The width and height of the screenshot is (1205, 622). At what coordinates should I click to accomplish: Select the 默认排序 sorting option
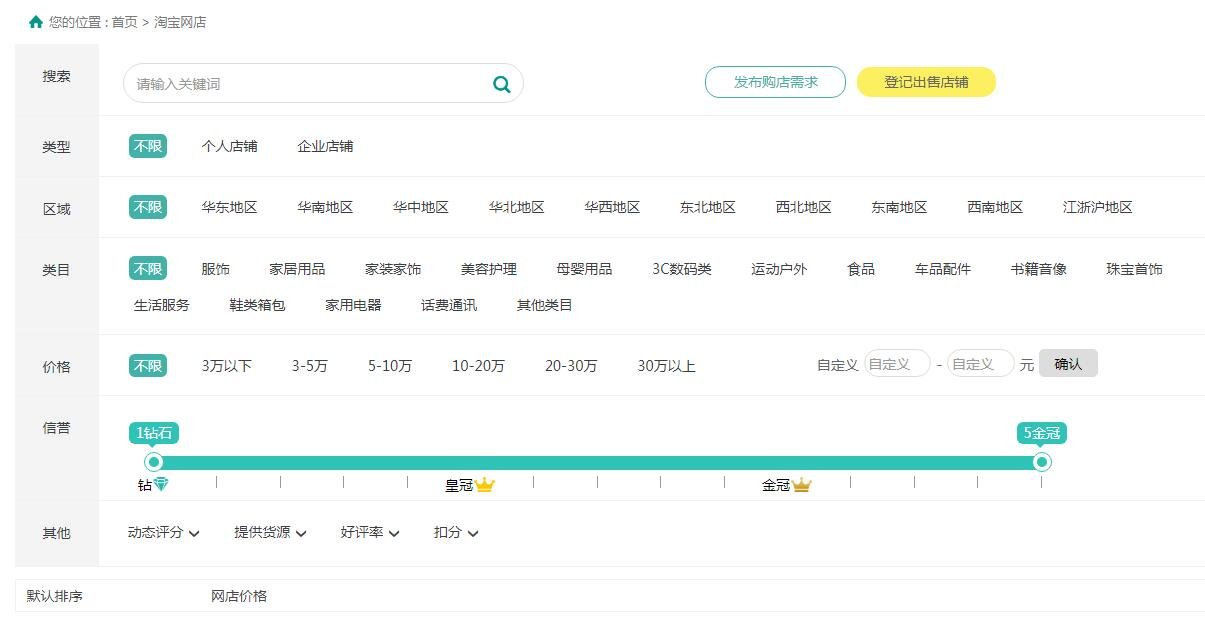click(53, 595)
